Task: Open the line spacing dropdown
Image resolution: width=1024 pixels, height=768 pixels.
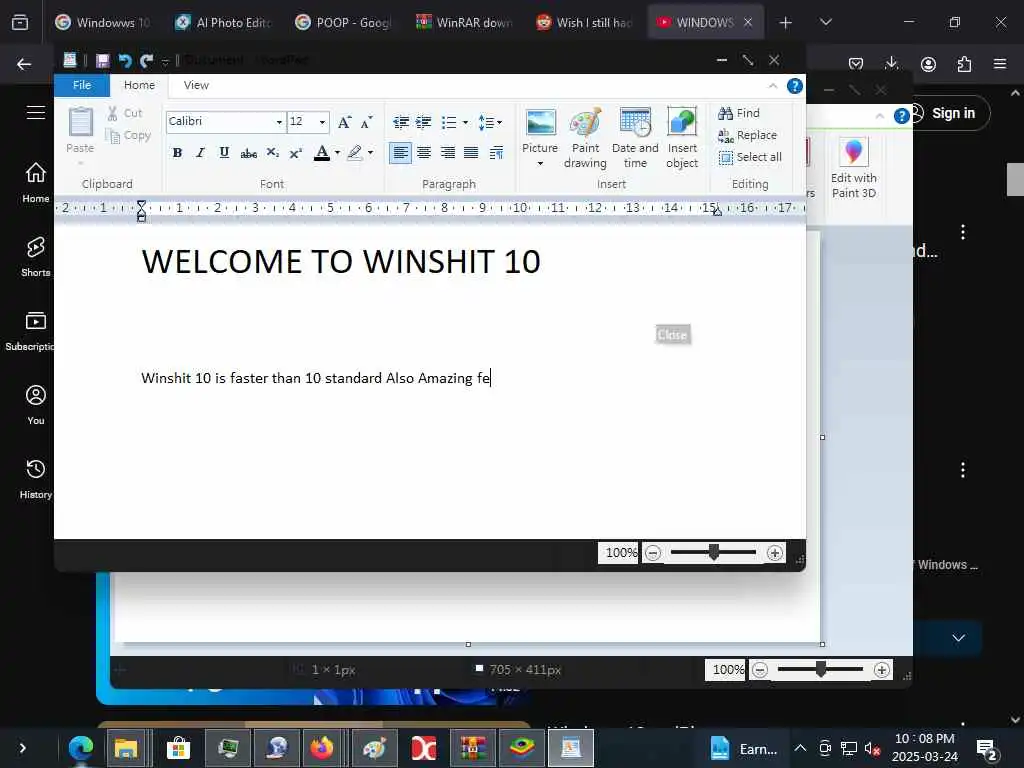Action: click(x=490, y=122)
